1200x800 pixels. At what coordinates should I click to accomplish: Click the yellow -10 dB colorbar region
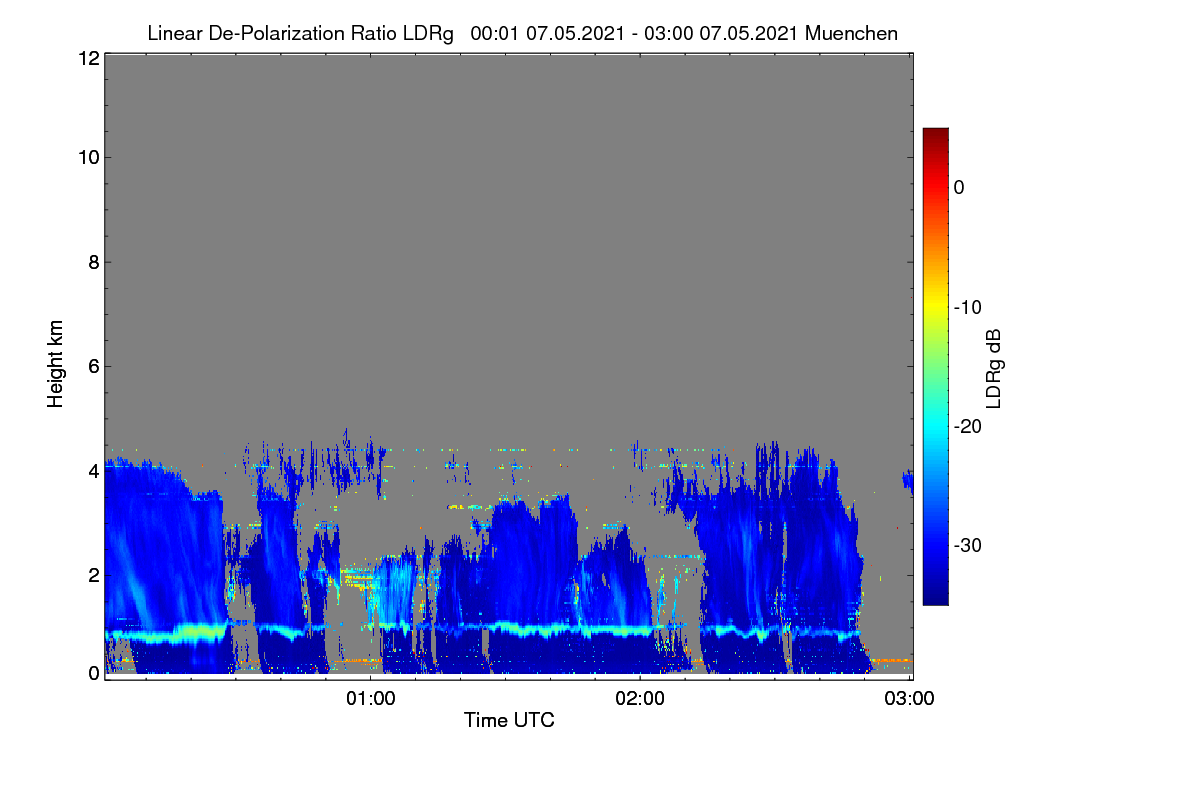[935, 307]
